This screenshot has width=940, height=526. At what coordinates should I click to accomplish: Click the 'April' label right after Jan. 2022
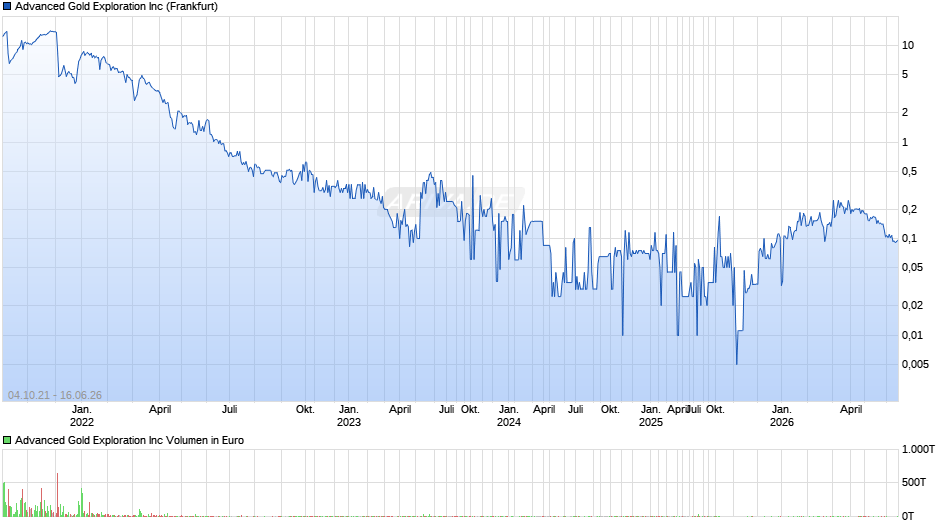[x=160, y=410]
